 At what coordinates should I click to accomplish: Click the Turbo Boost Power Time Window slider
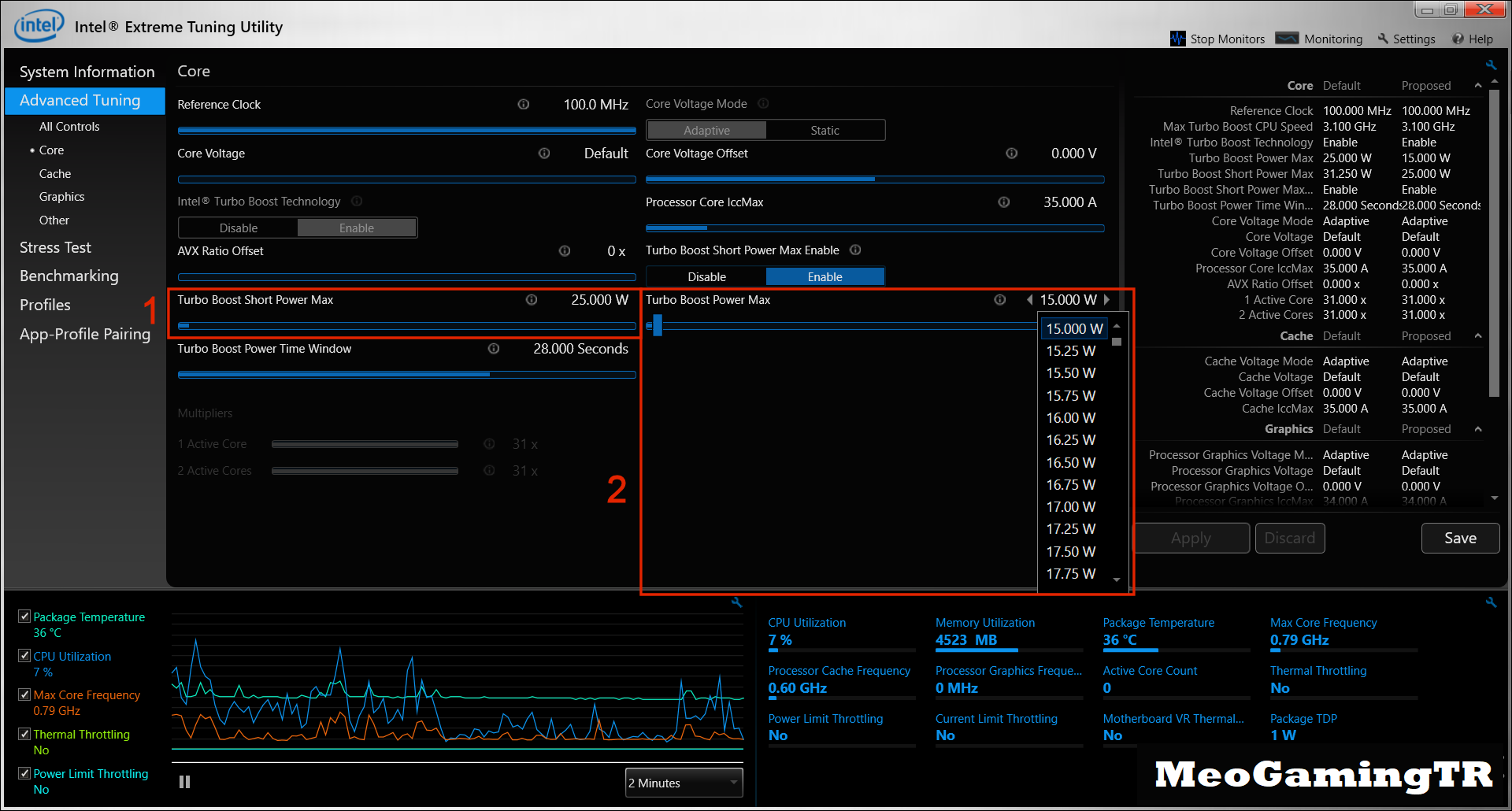tap(406, 375)
